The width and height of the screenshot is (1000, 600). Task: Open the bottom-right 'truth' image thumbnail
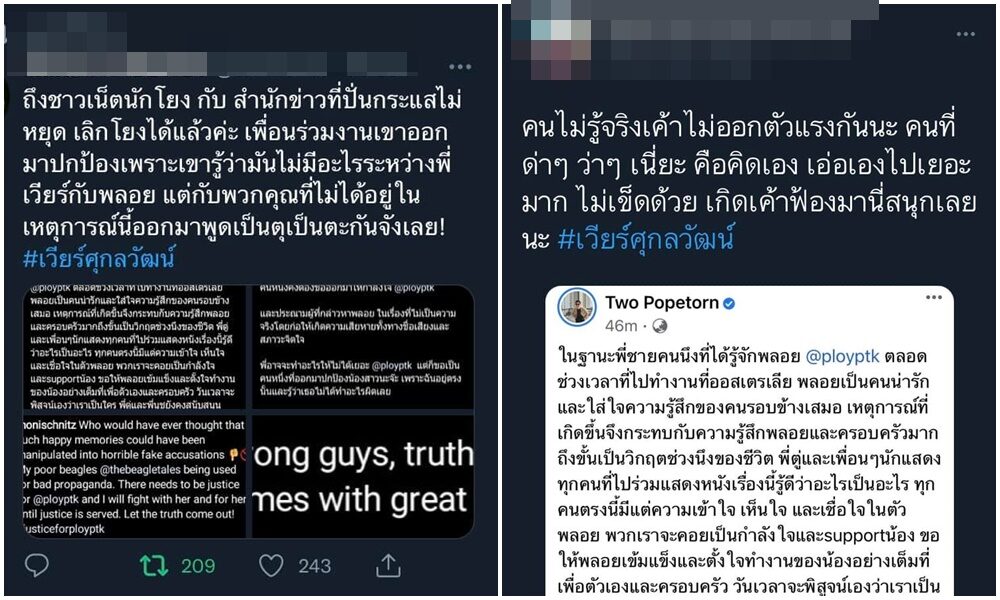tap(363, 476)
